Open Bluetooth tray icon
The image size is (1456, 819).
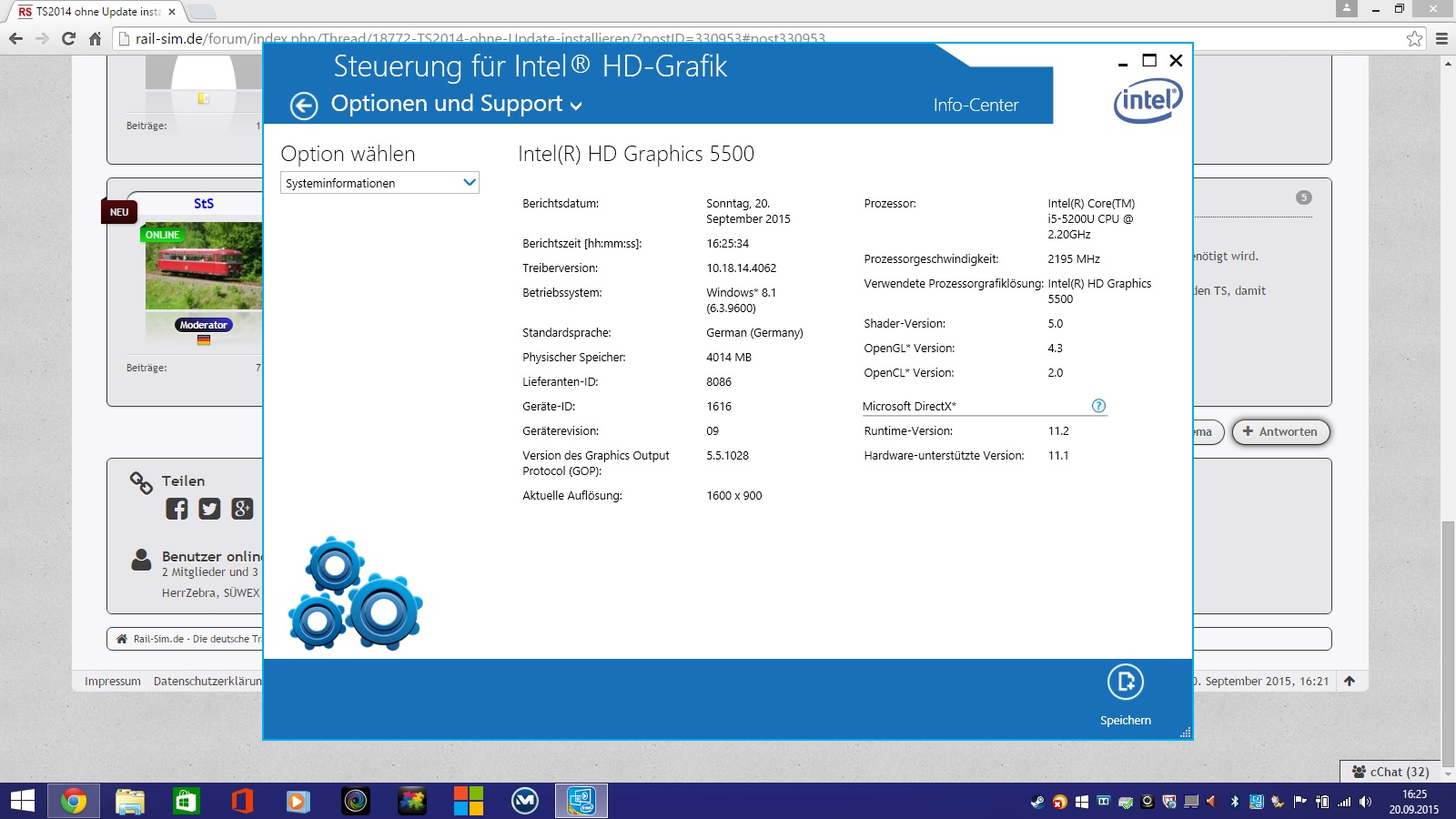(1235, 802)
